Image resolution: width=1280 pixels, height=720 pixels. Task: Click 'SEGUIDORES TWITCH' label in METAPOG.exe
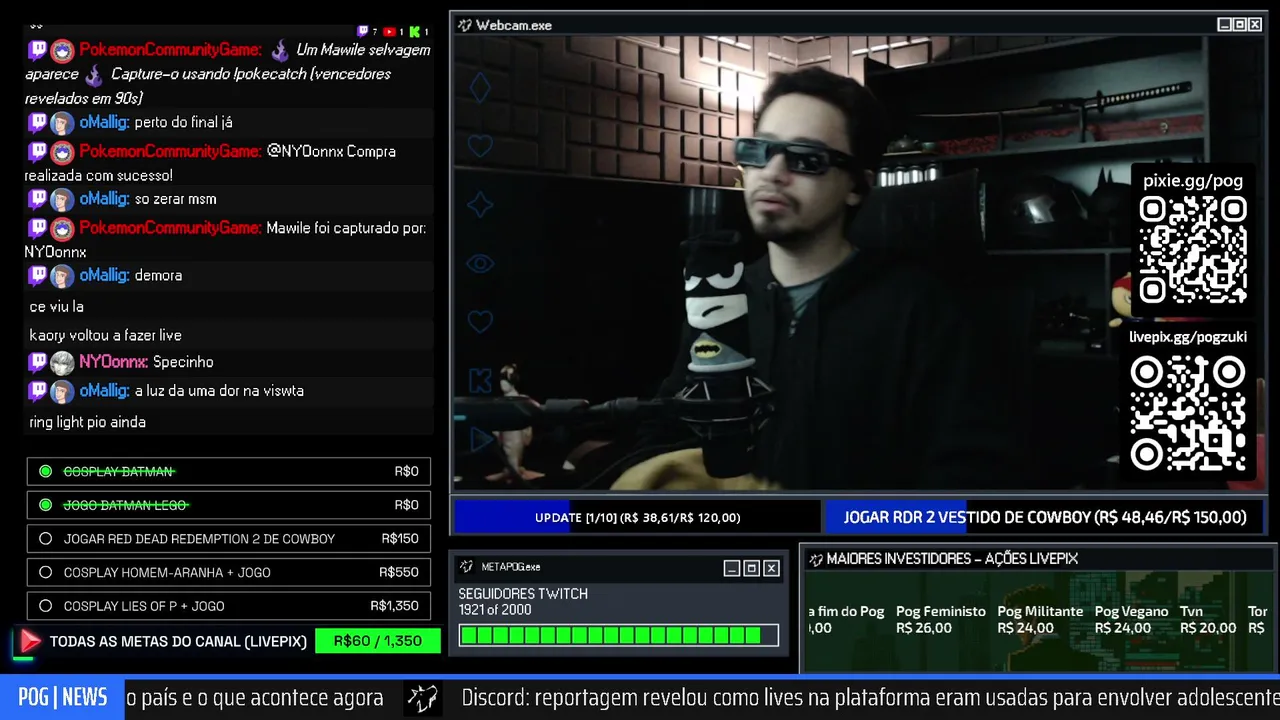tap(523, 594)
